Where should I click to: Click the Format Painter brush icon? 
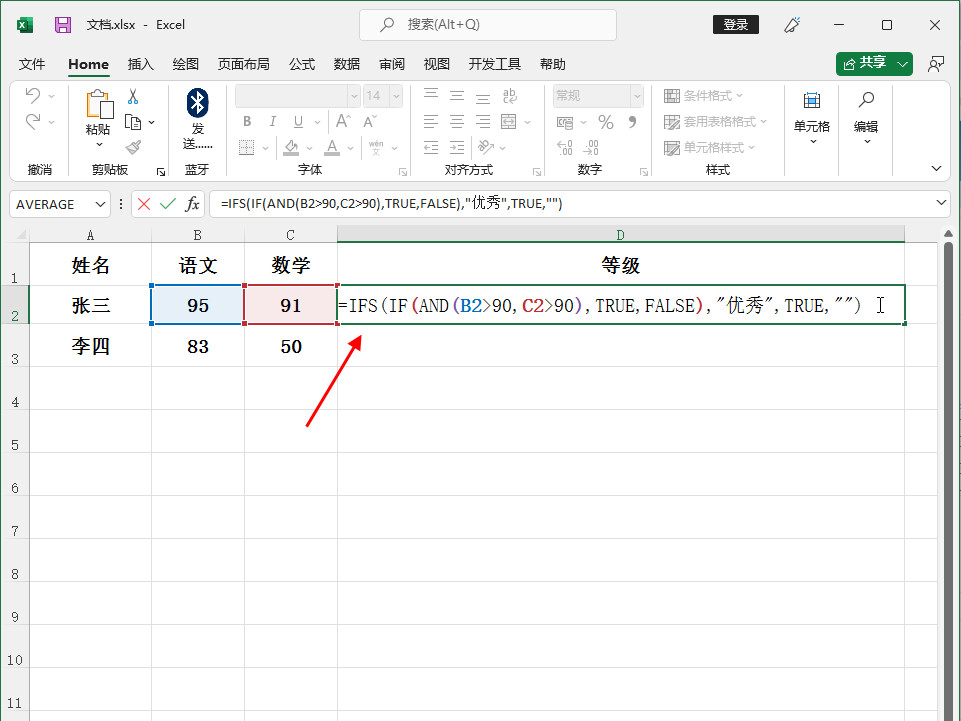pos(133,147)
